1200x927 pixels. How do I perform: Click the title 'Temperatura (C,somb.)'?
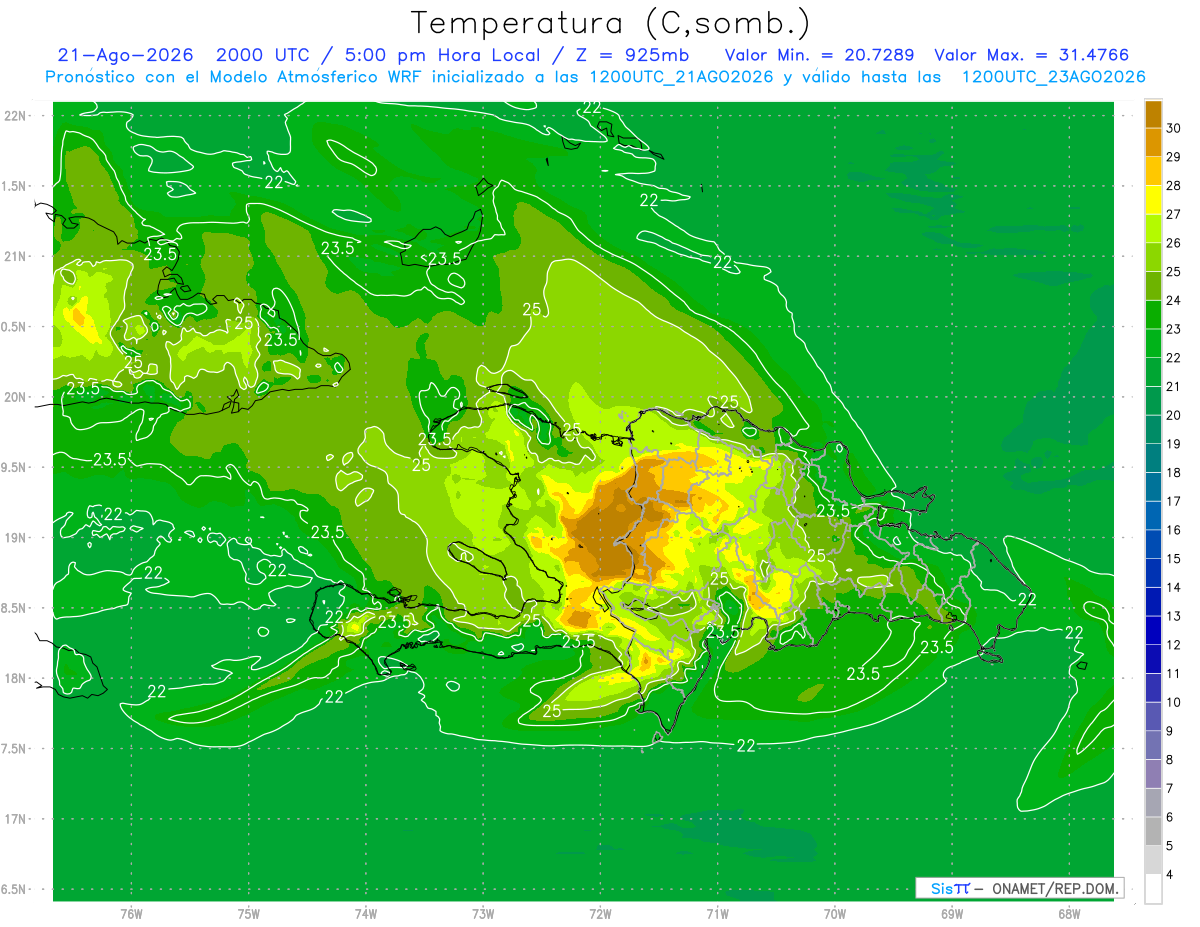point(611,23)
